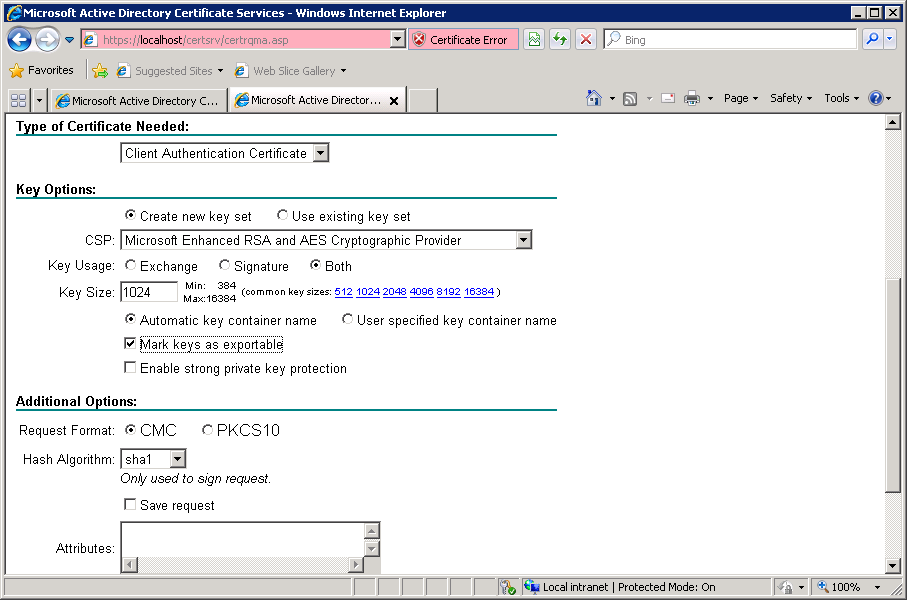Click the 8192 key size link

click(448, 292)
